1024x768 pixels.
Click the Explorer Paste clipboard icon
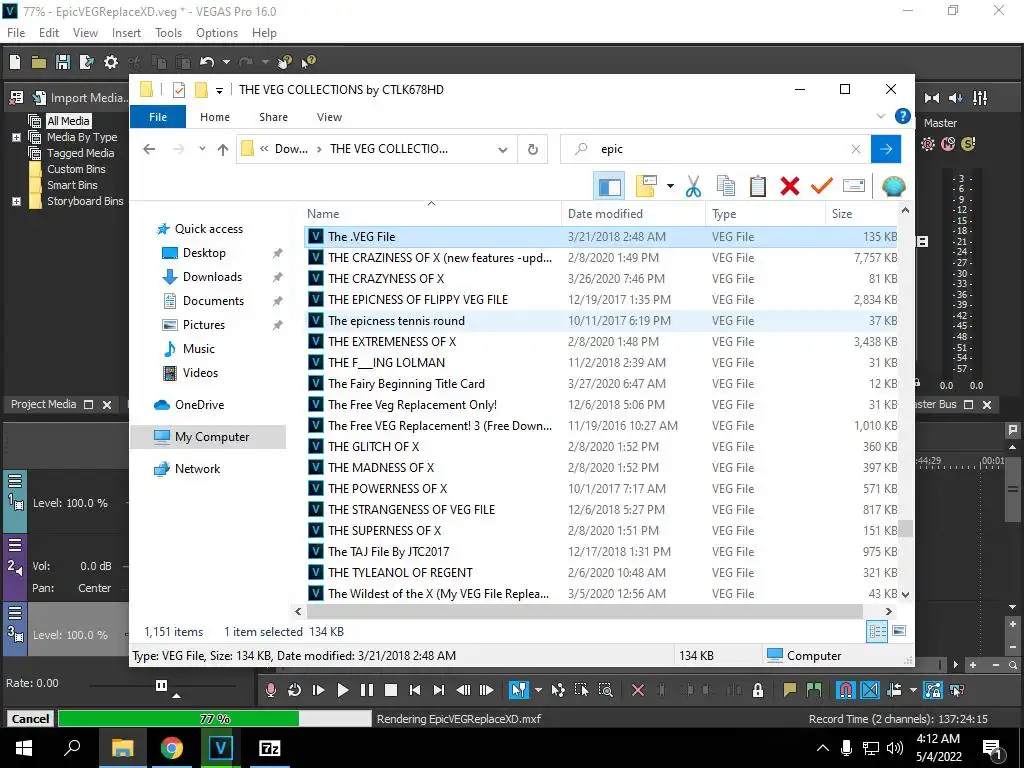click(x=758, y=187)
